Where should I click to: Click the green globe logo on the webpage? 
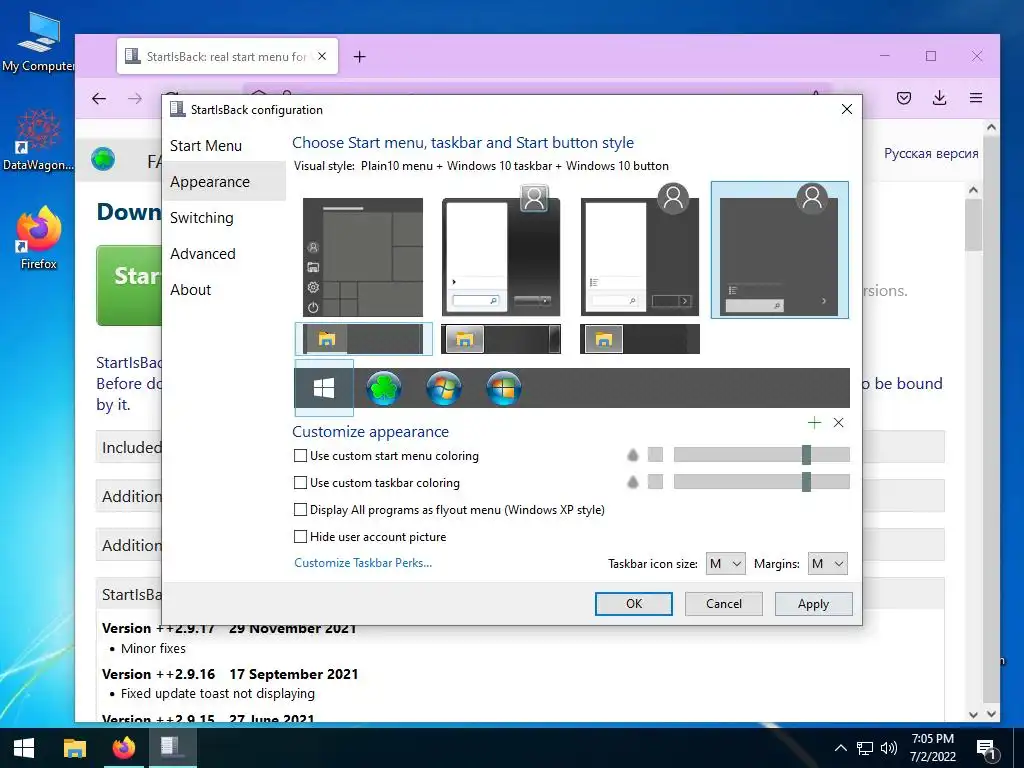point(103,159)
